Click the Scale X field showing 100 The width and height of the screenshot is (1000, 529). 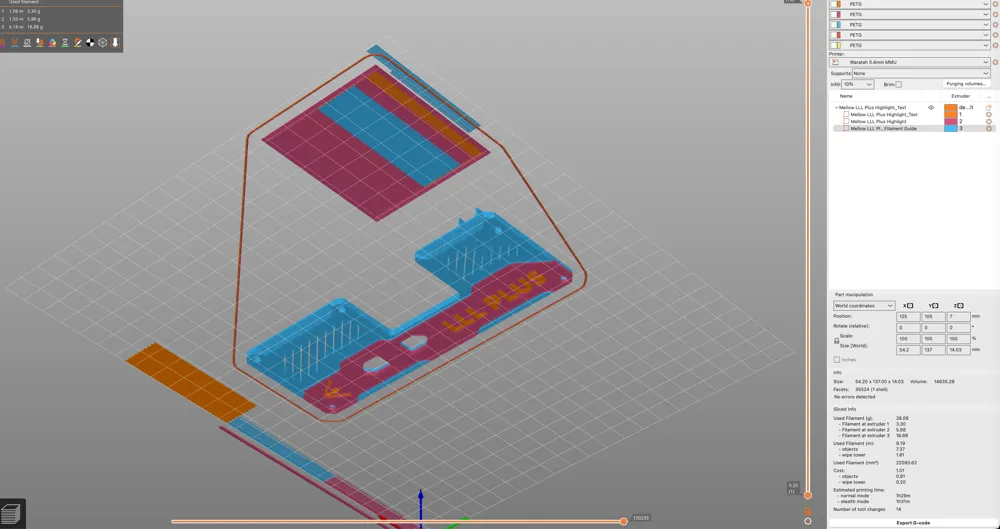coord(908,339)
